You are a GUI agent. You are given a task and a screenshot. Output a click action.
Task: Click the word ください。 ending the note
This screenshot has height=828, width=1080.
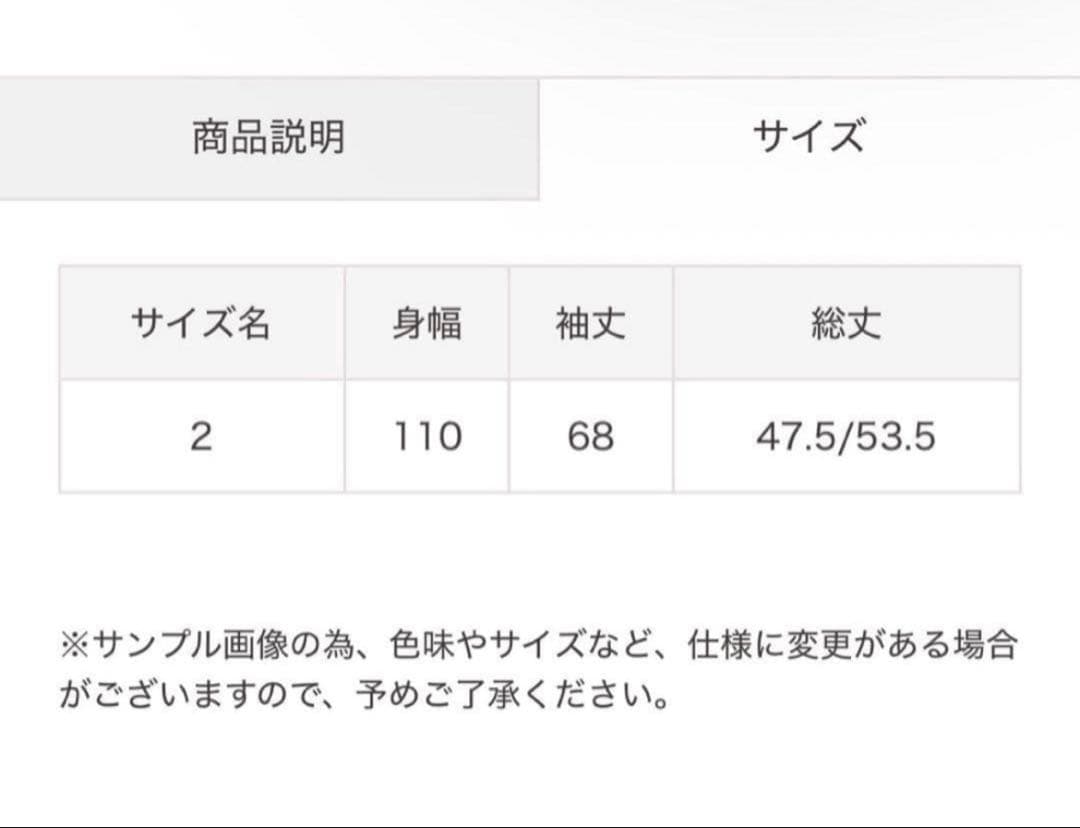tap(595, 695)
